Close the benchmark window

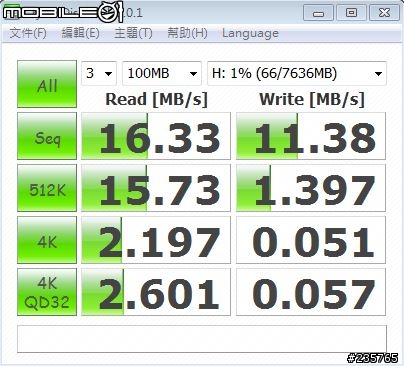(384, 13)
